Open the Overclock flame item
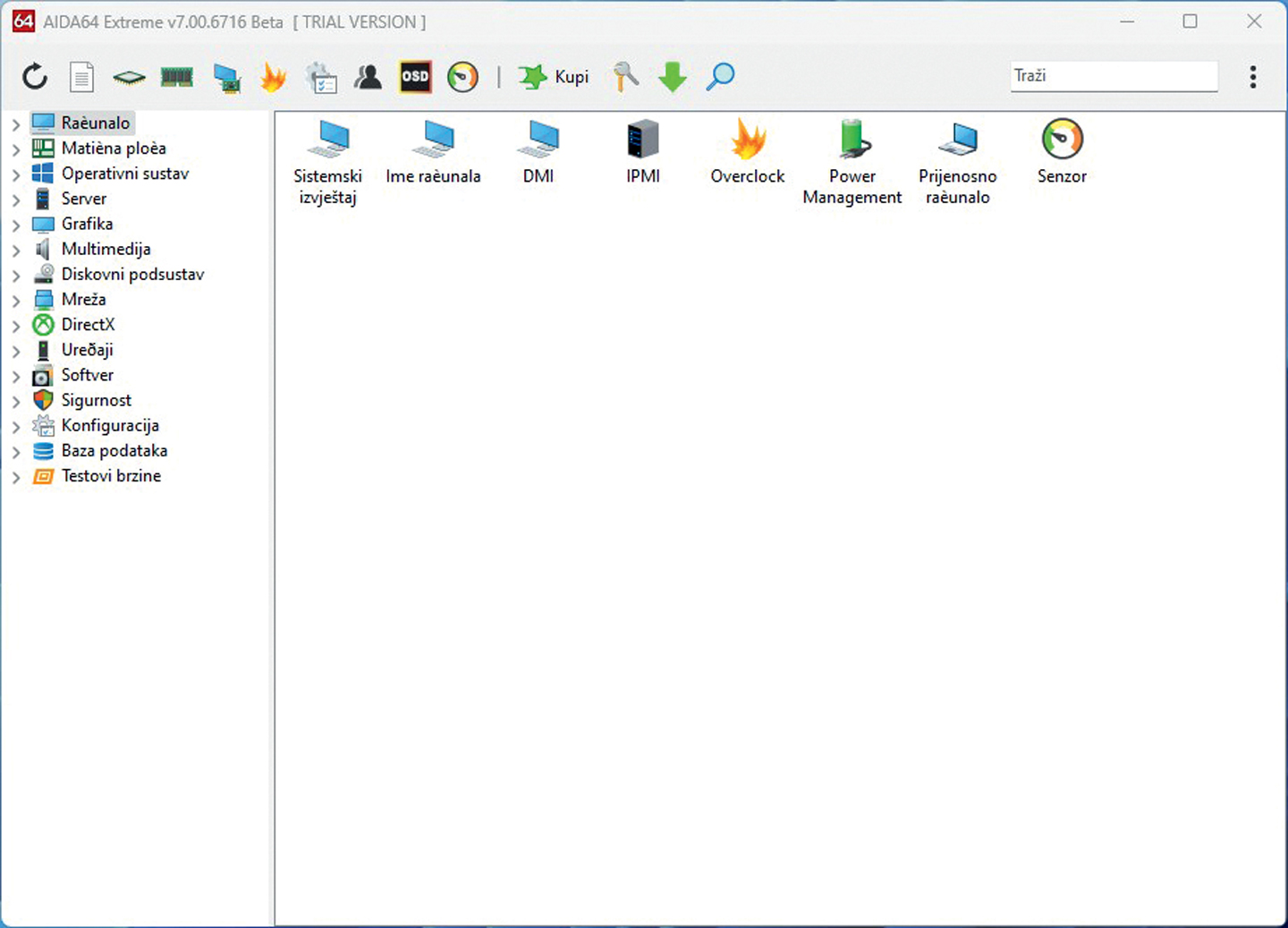 point(748,152)
